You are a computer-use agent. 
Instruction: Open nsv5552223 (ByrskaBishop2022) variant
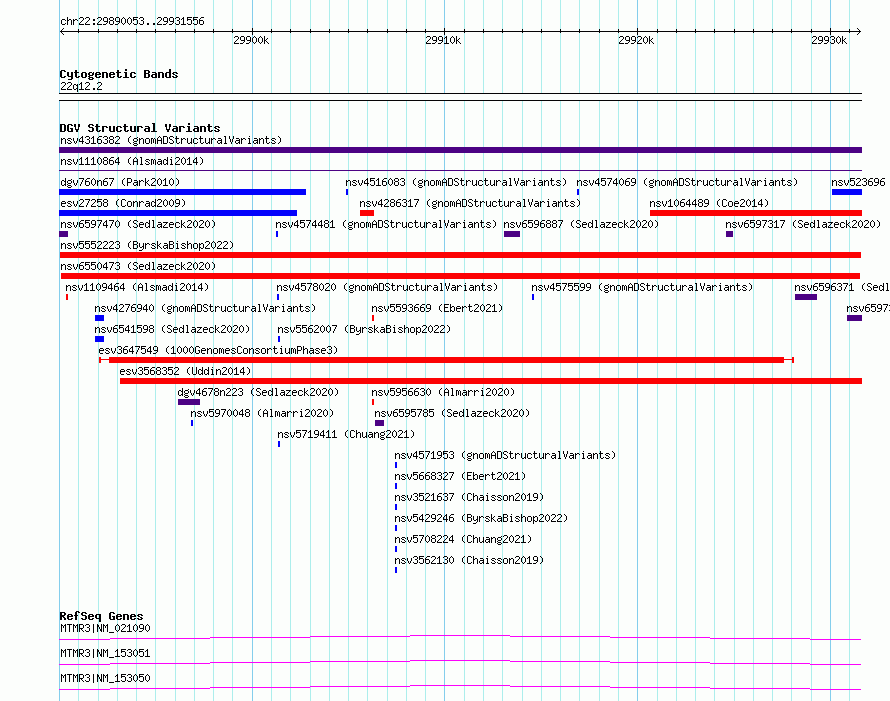click(147, 245)
